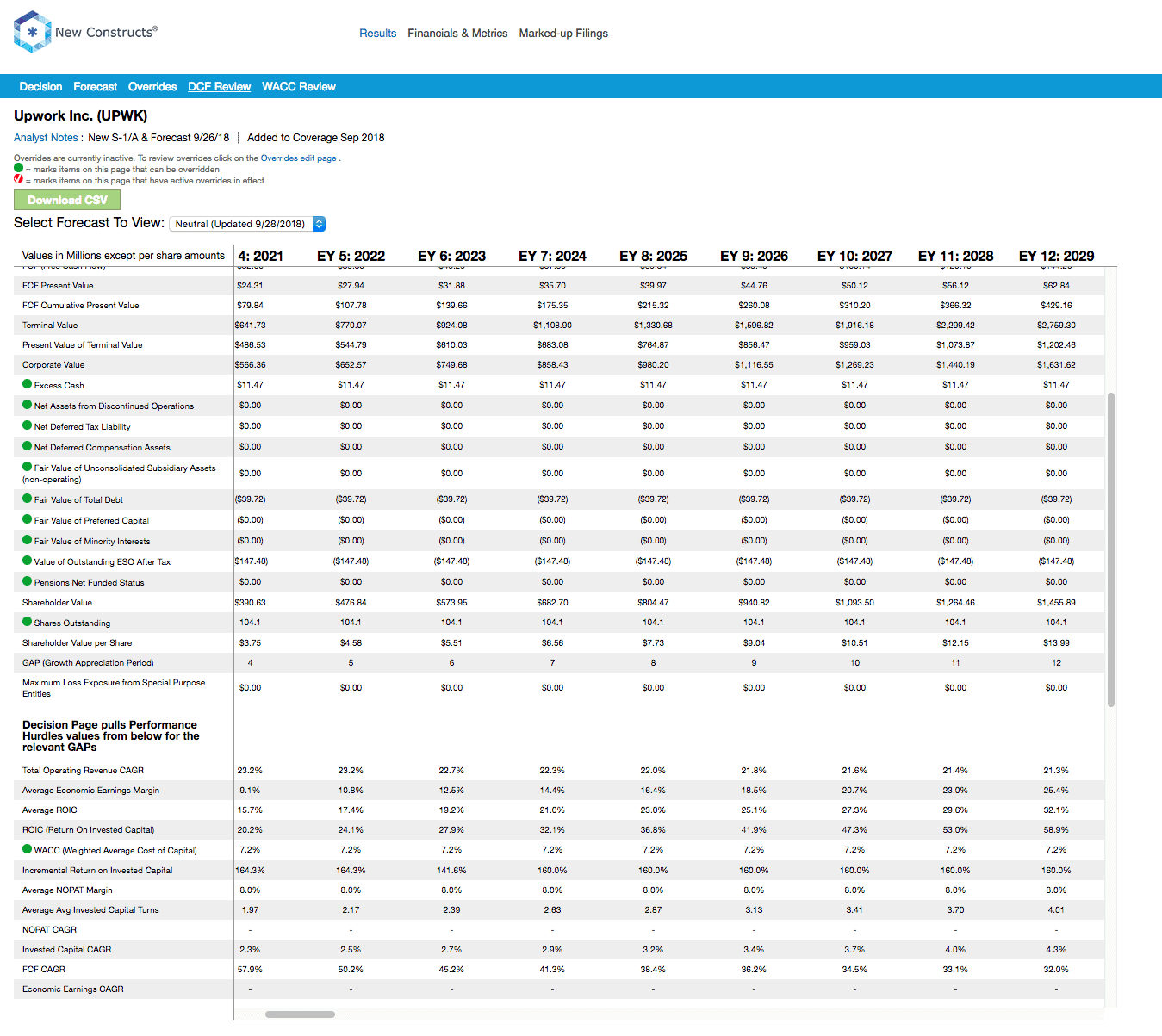Click the vertical scrollbar of the table
This screenshot has width=1162, height=1036.
tap(1111, 549)
